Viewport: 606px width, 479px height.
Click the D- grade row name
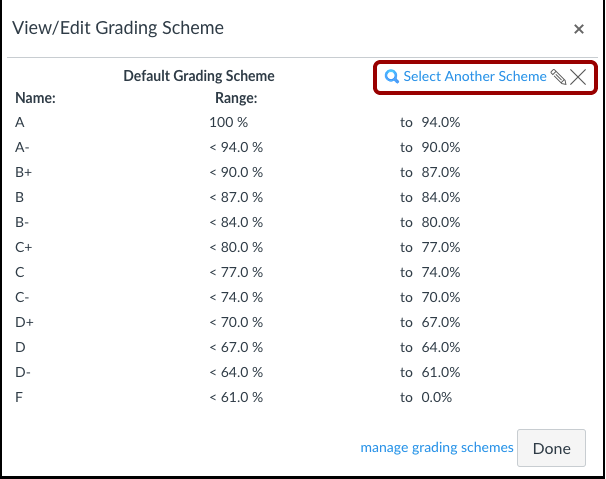pyautogui.click(x=23, y=372)
